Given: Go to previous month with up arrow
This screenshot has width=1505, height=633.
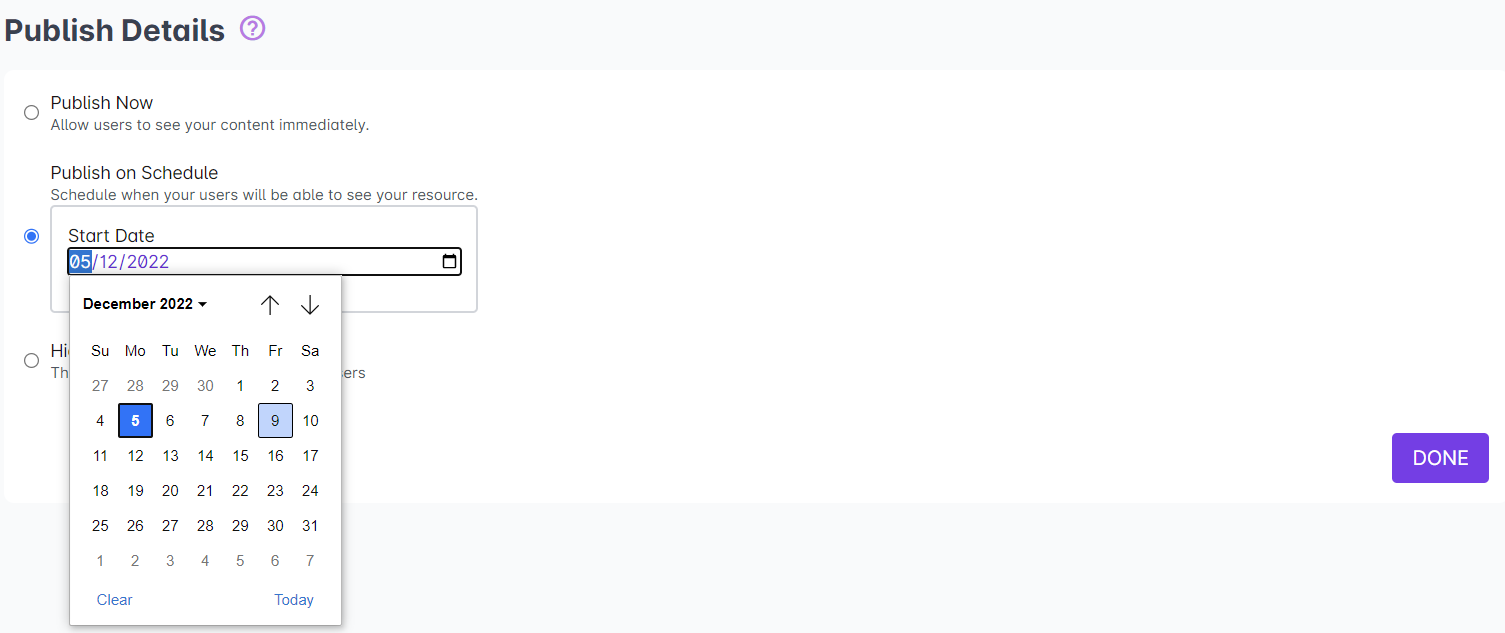Looking at the screenshot, I should [270, 305].
